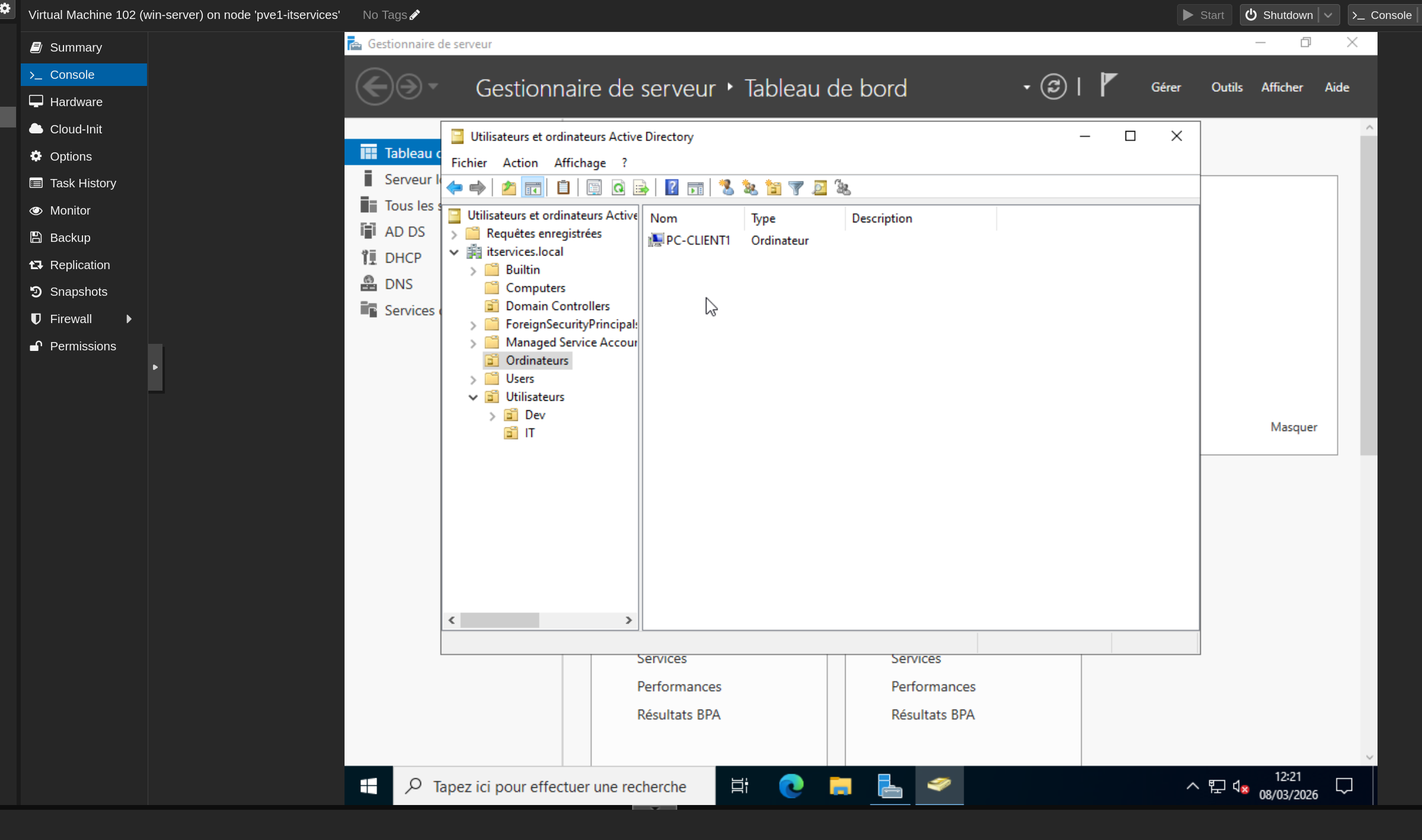The height and width of the screenshot is (840, 1422).
Task: Click the tree pane horizontal scrollbar thumb
Action: [499, 620]
